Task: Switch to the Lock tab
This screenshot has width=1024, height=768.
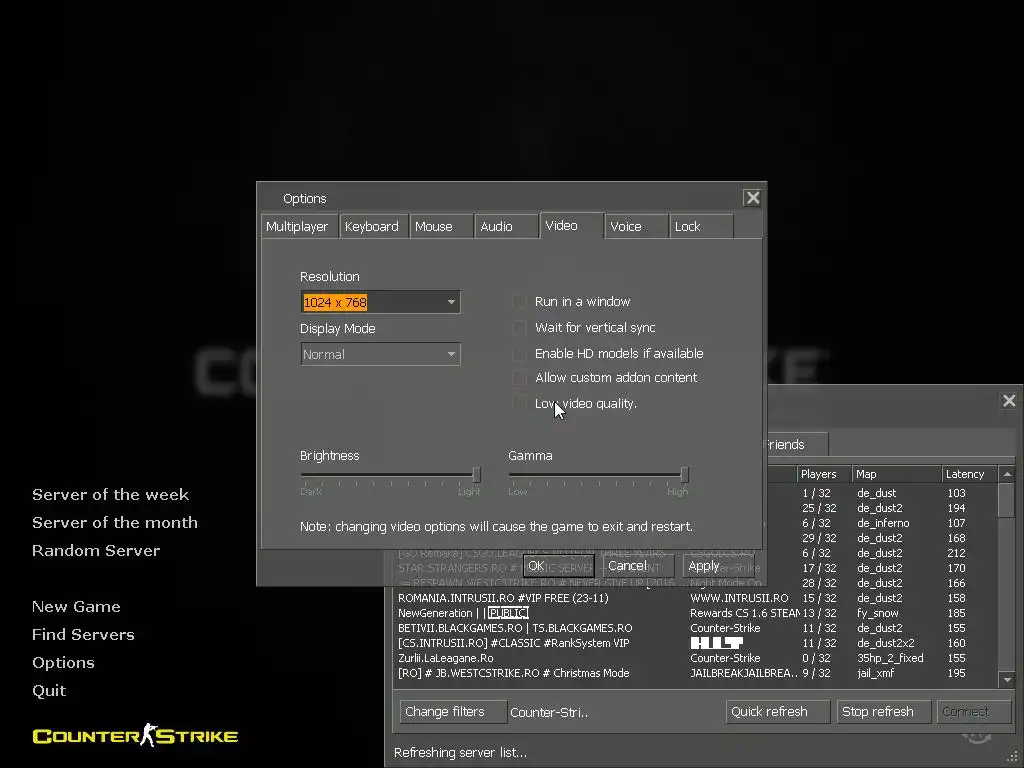Action: (x=701, y=227)
